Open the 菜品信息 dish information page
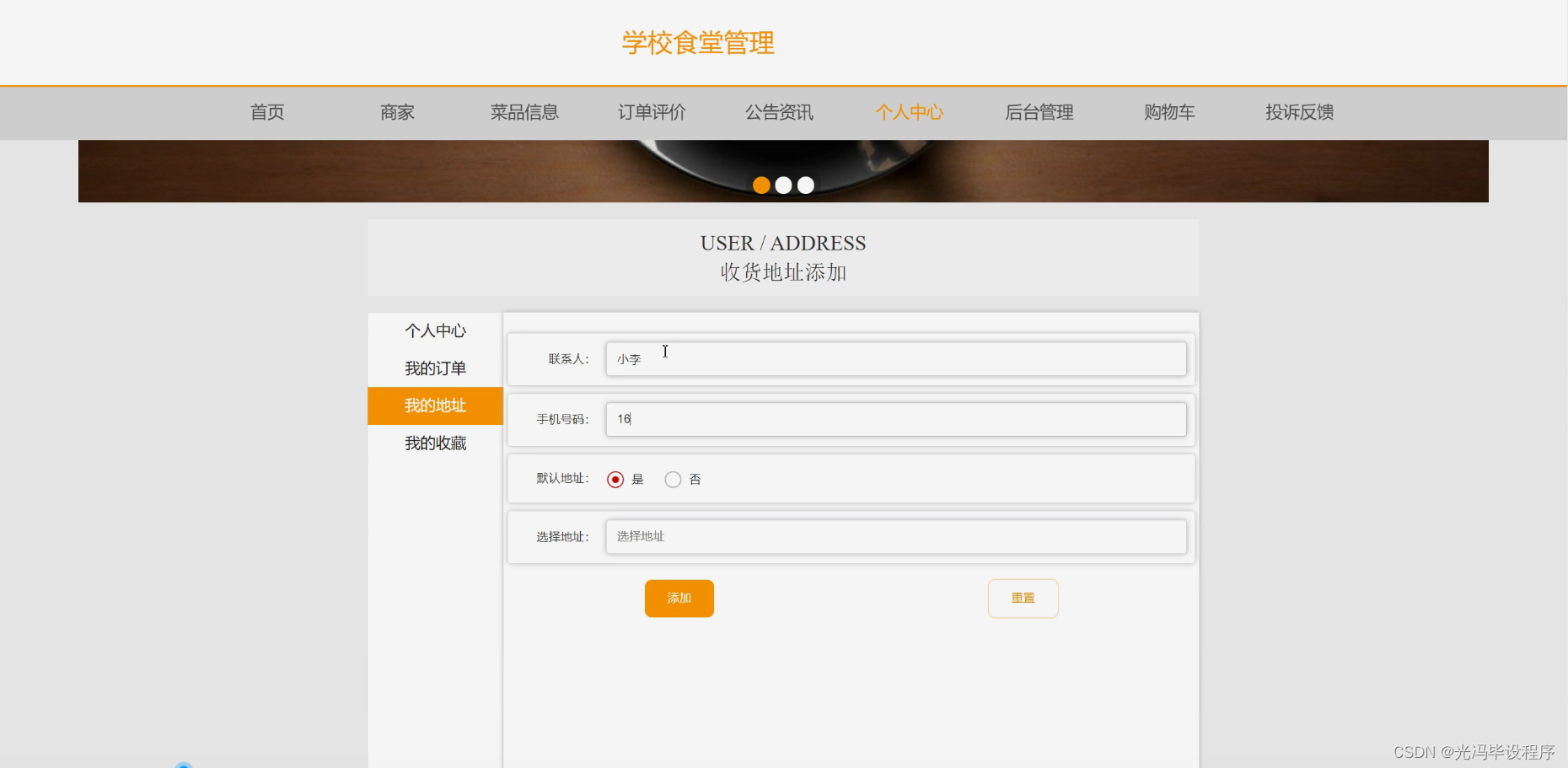This screenshot has height=768, width=1568. tap(524, 112)
